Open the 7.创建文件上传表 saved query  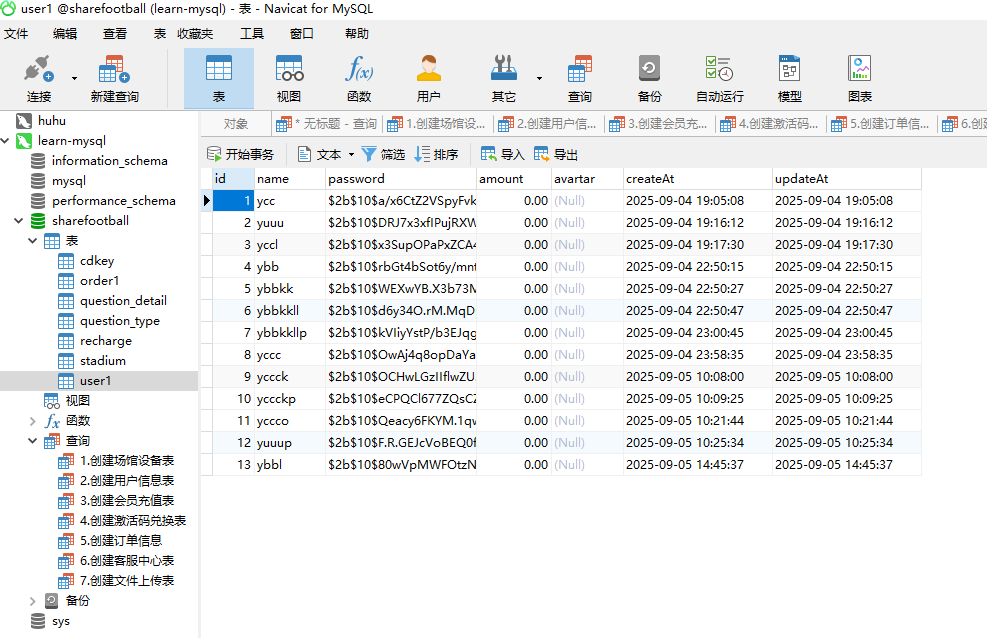pos(127,581)
